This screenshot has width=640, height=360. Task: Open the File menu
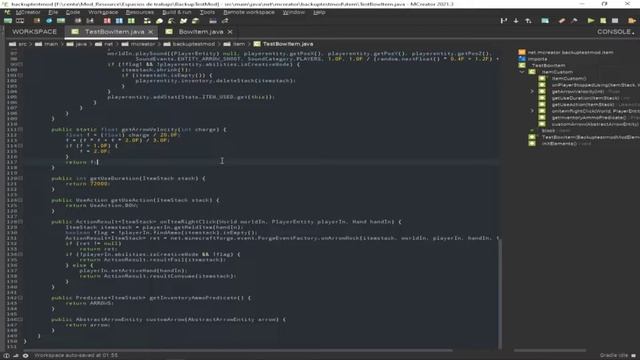click(x=53, y=12)
